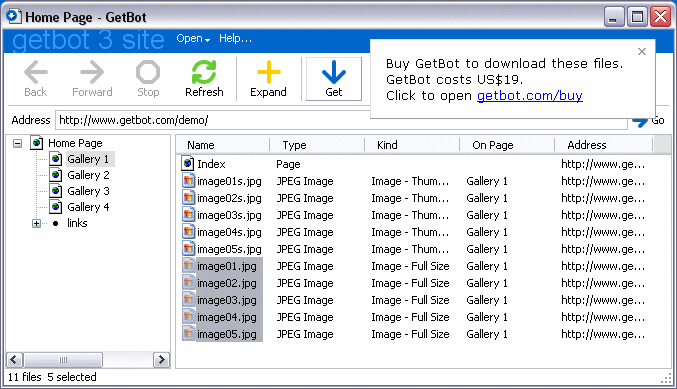This screenshot has width=677, height=389.
Task: Click tree panel scrollbar left arrow
Action: pyautogui.click(x=14, y=360)
